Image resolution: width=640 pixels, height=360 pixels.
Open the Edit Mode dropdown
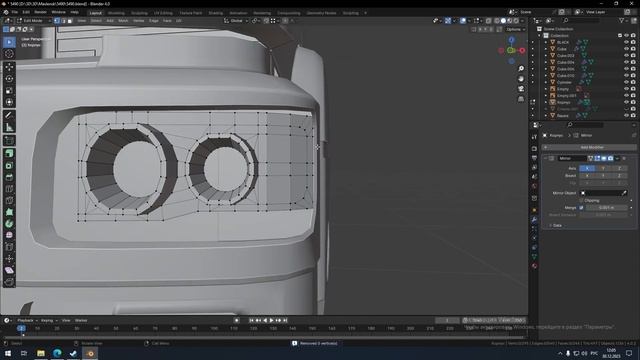pyautogui.click(x=34, y=20)
